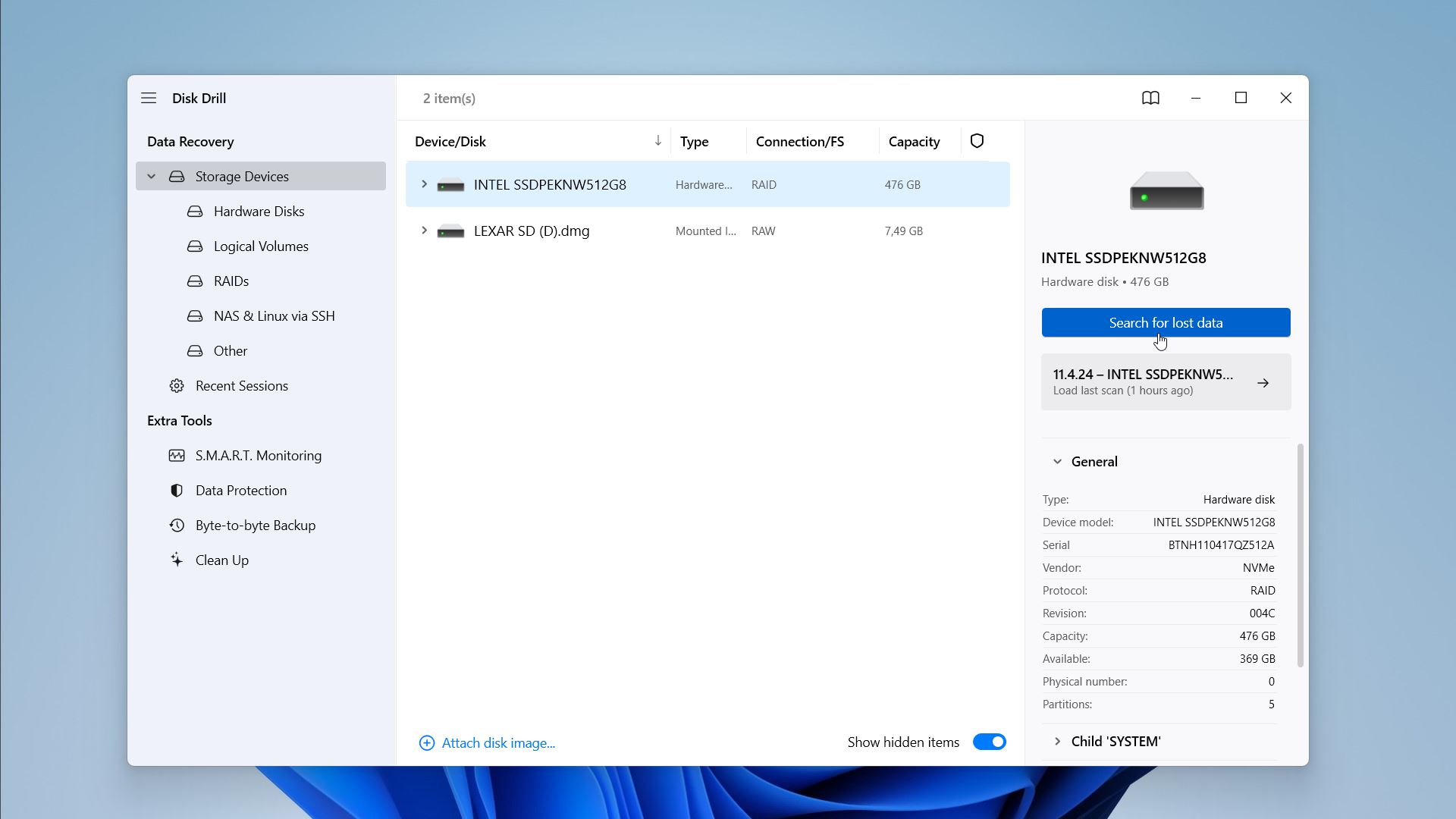This screenshot has width=1456, height=819.
Task: Select RAIDs storage category
Action: (231, 281)
